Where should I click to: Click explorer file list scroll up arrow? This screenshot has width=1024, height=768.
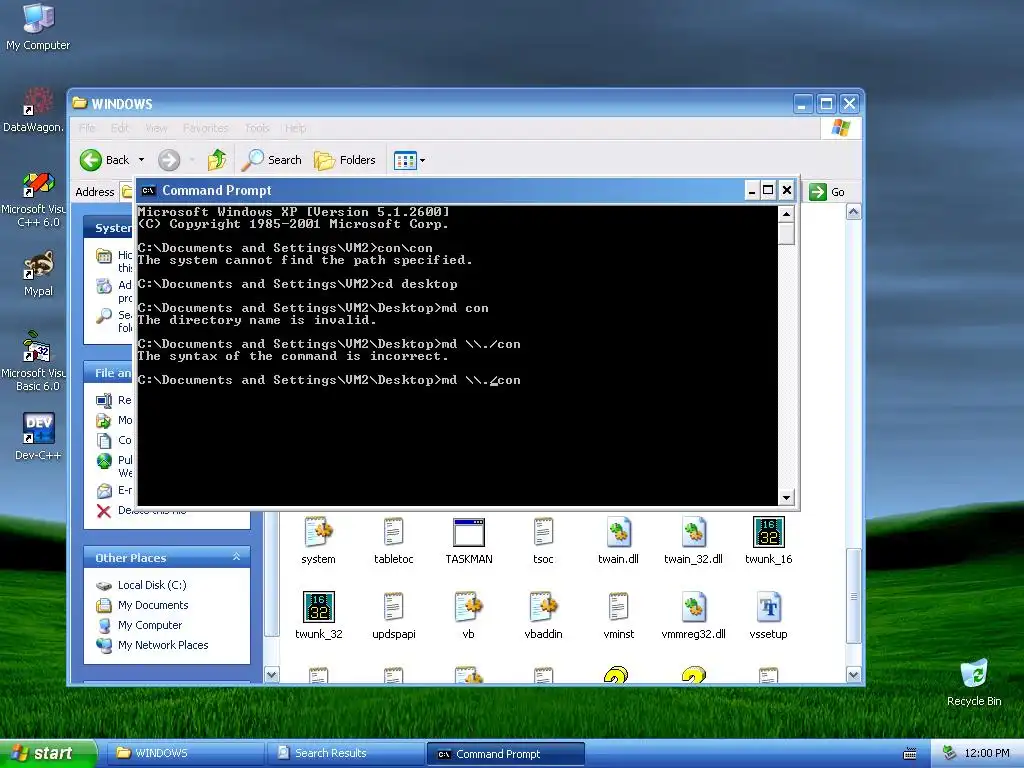click(854, 212)
